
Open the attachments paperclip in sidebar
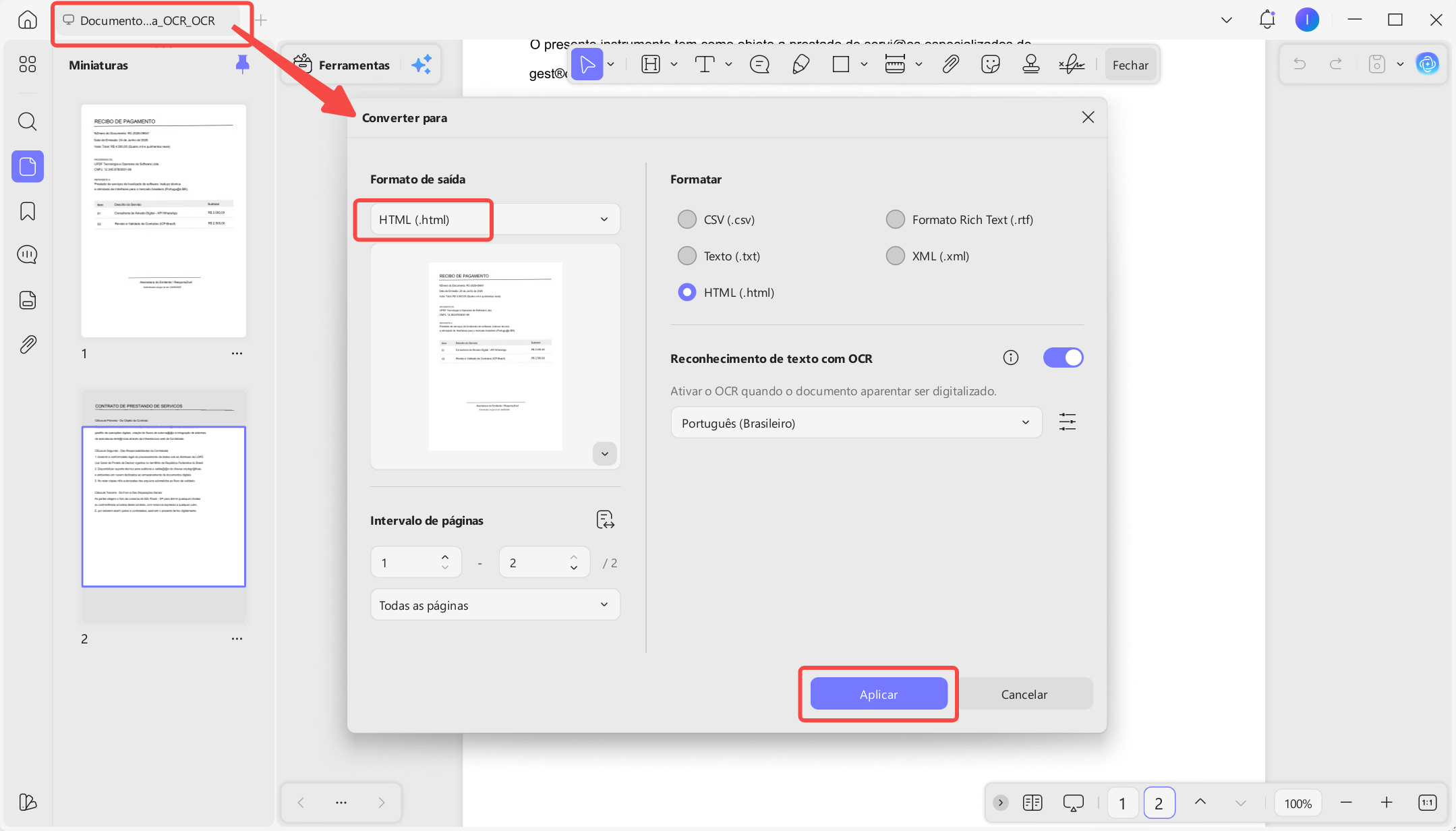pyautogui.click(x=28, y=344)
